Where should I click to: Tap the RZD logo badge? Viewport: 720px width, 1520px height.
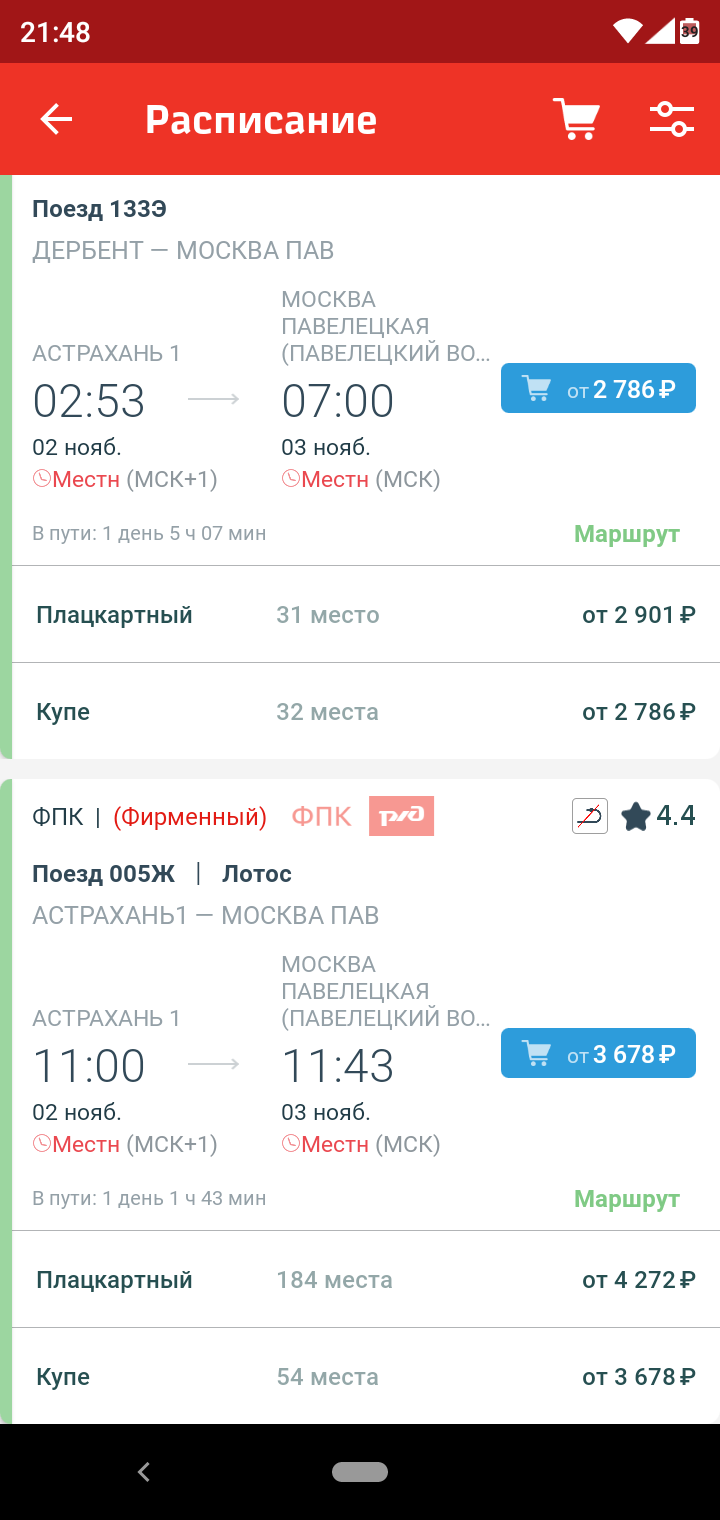click(401, 816)
